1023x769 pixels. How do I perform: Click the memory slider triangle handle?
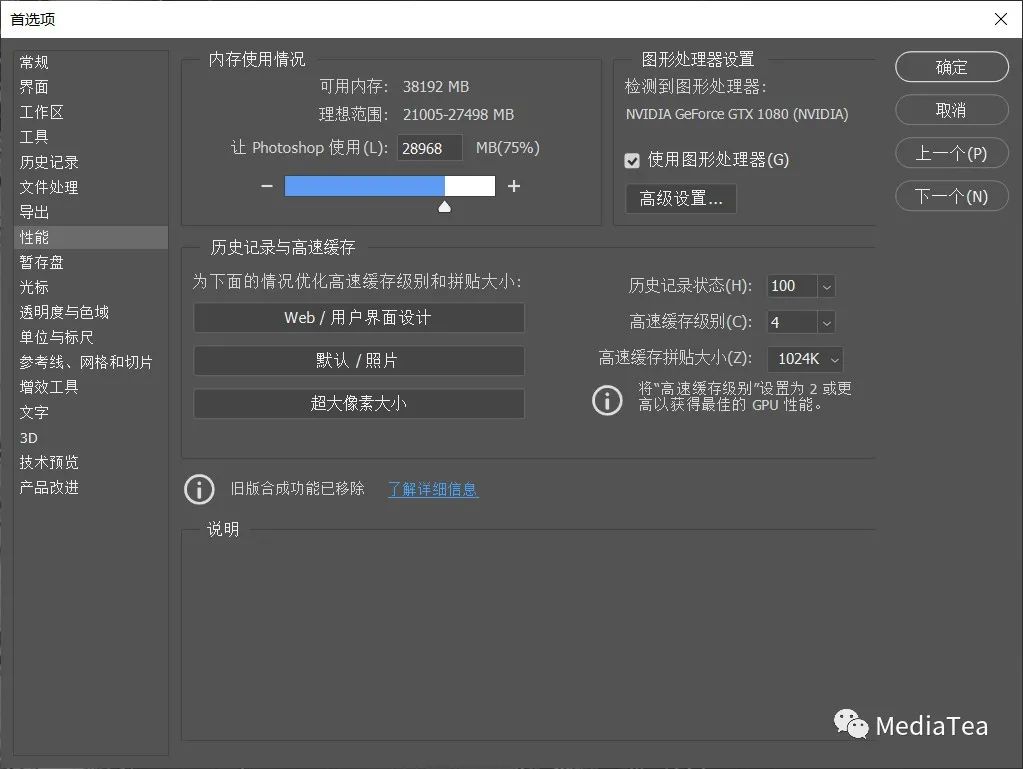click(x=444, y=207)
